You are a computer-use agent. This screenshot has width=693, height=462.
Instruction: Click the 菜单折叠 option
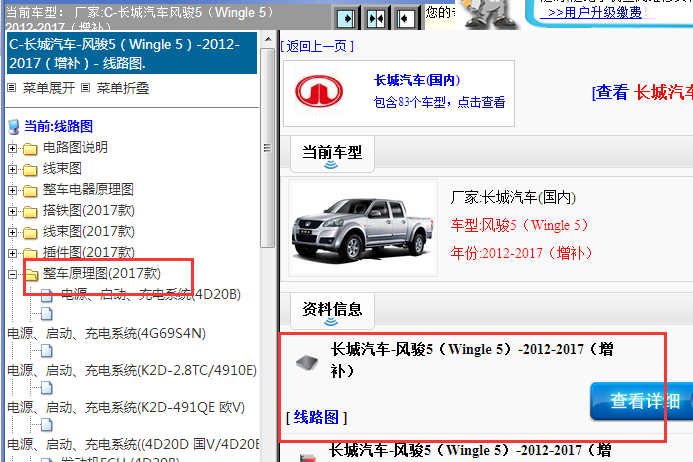click(123, 88)
